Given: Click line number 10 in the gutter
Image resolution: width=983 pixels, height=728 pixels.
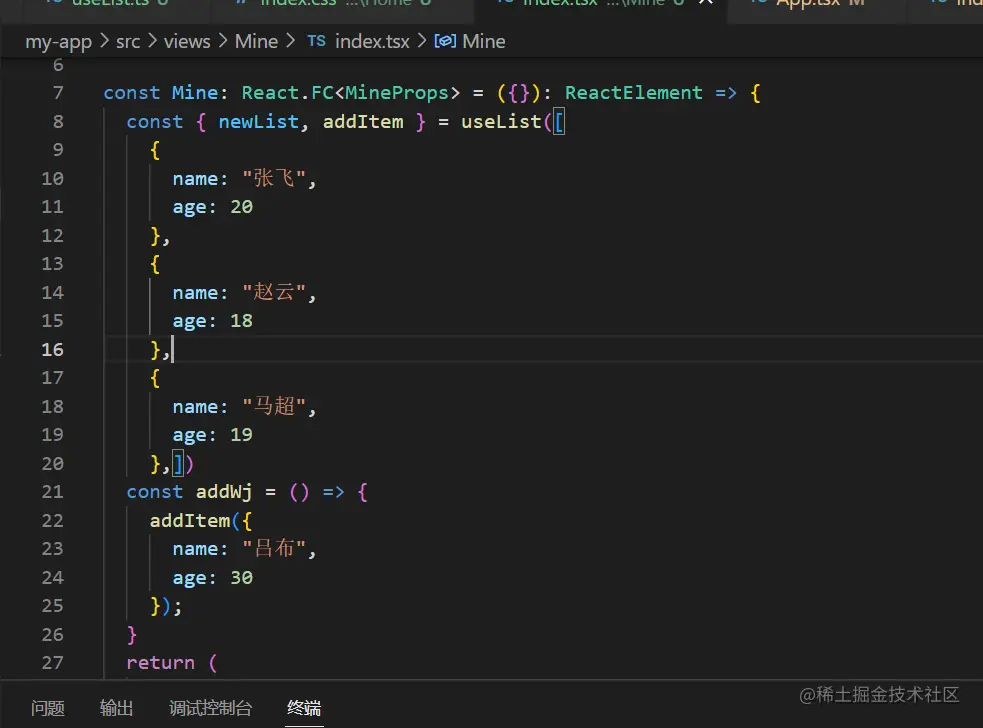Looking at the screenshot, I should click(53, 179).
